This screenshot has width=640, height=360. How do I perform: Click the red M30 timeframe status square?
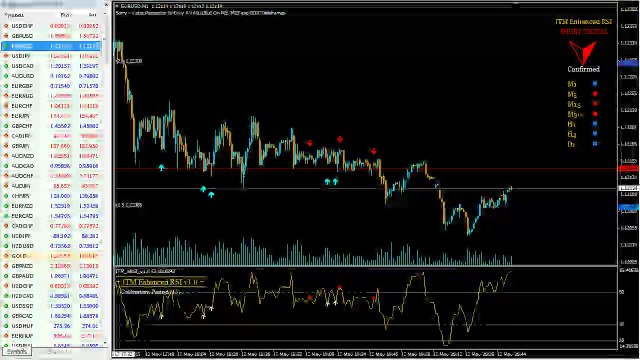point(595,114)
